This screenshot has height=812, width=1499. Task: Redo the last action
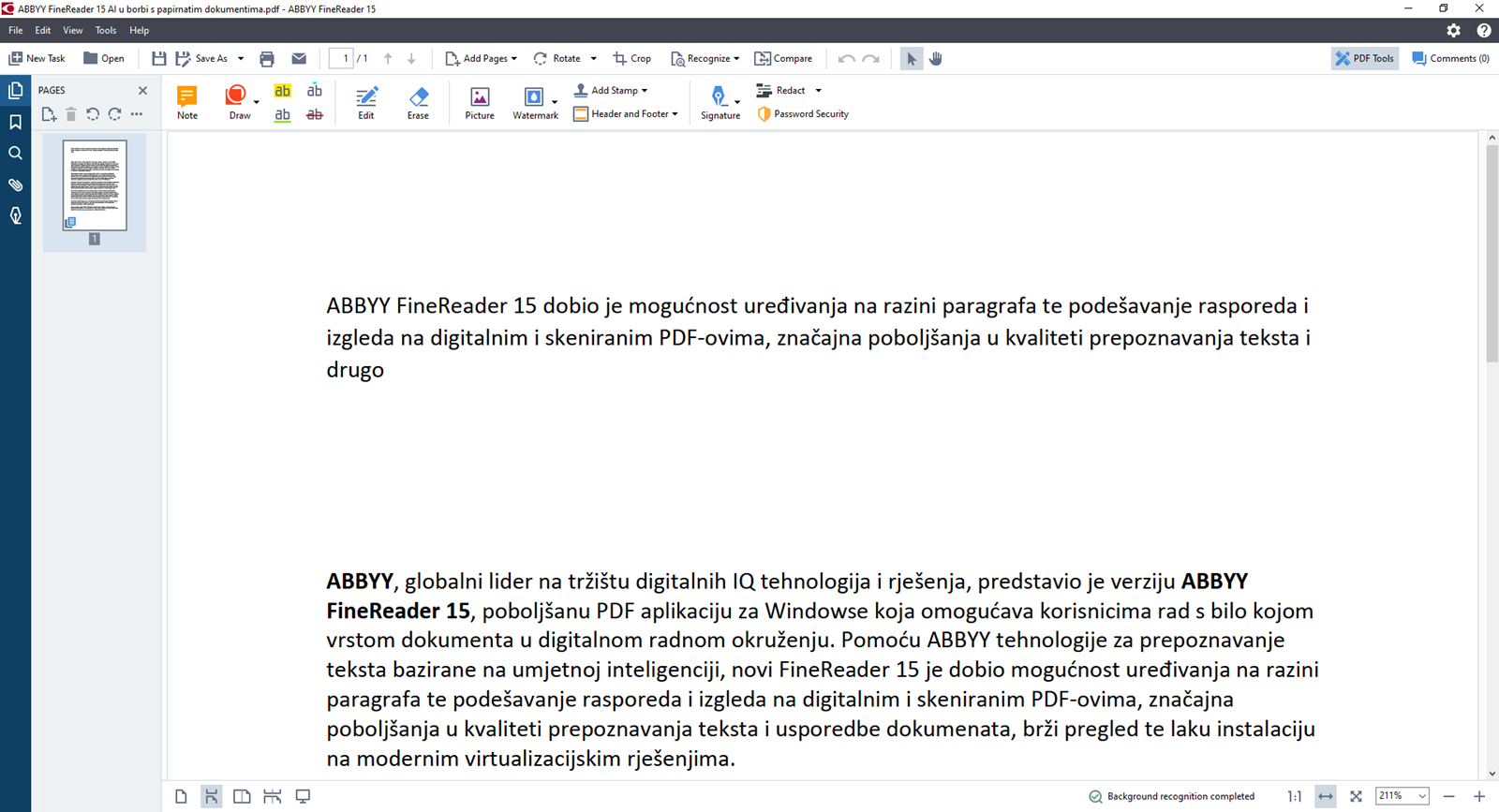pyautogui.click(x=871, y=58)
